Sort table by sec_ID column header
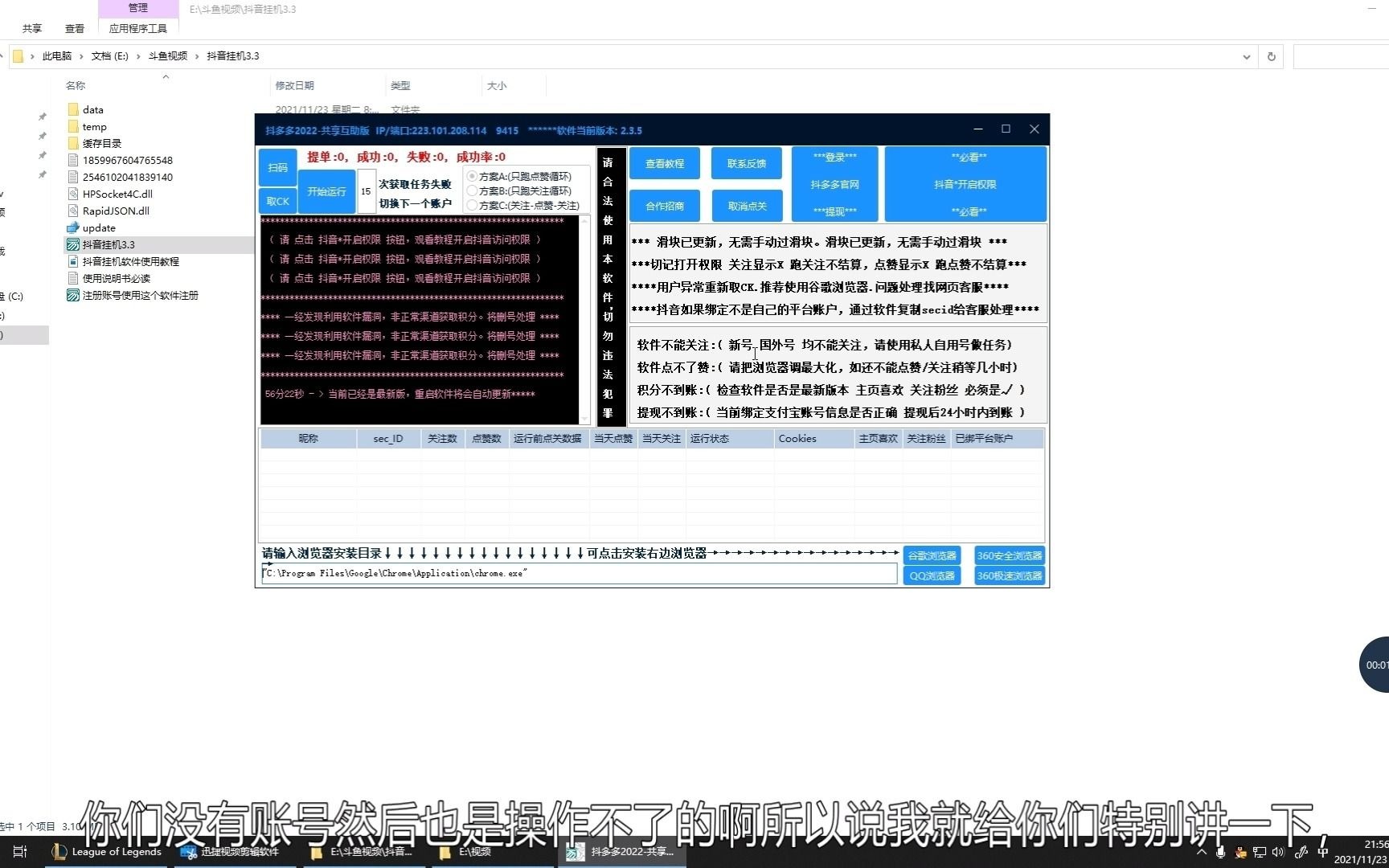This screenshot has width=1389, height=868. pos(388,439)
